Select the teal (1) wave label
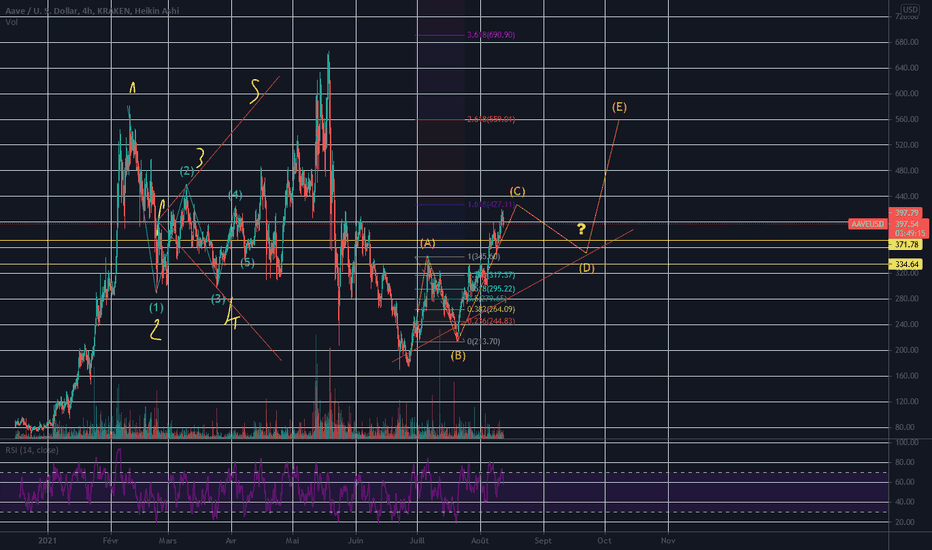This screenshot has height=550, width=932. click(156, 307)
